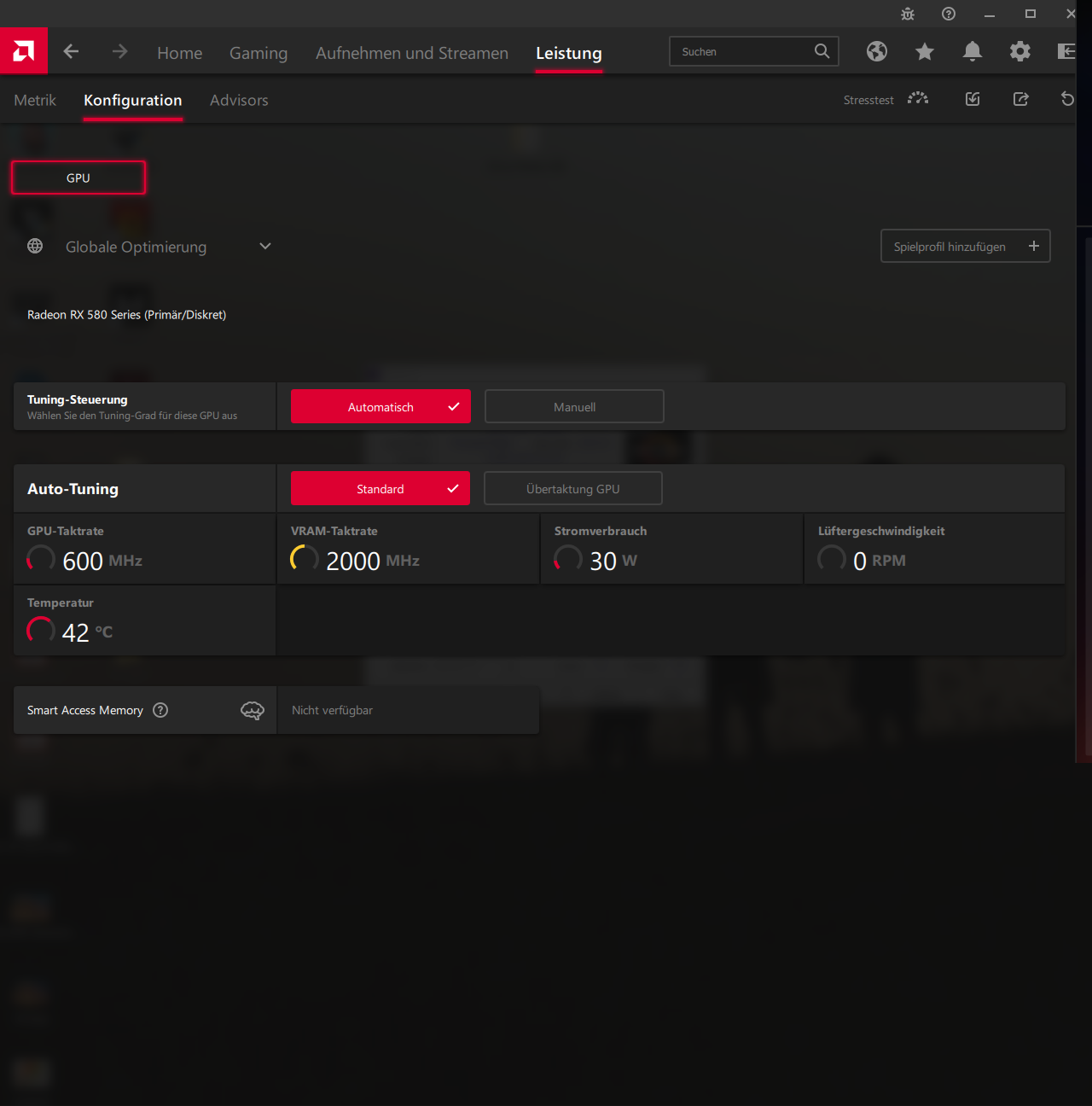Click the VRAM-Taktrate gauge dial
The width and height of the screenshot is (1092, 1106).
305,560
